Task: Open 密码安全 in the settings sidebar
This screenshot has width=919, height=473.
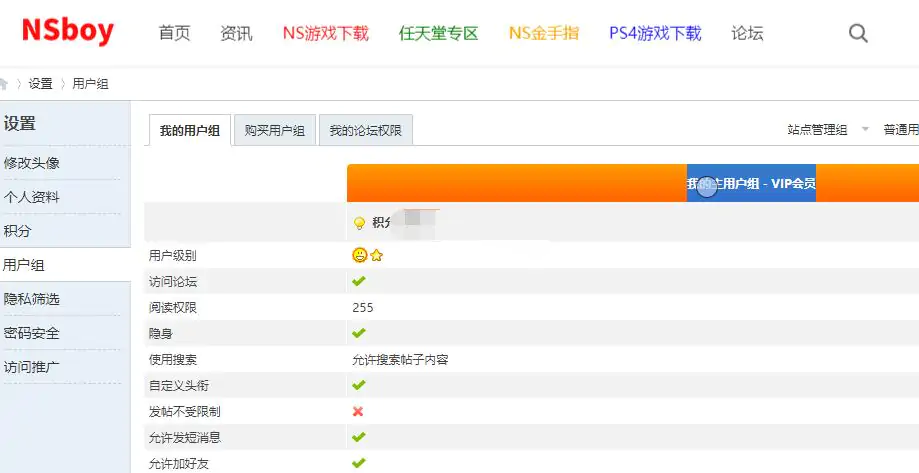Action: click(x=32, y=334)
